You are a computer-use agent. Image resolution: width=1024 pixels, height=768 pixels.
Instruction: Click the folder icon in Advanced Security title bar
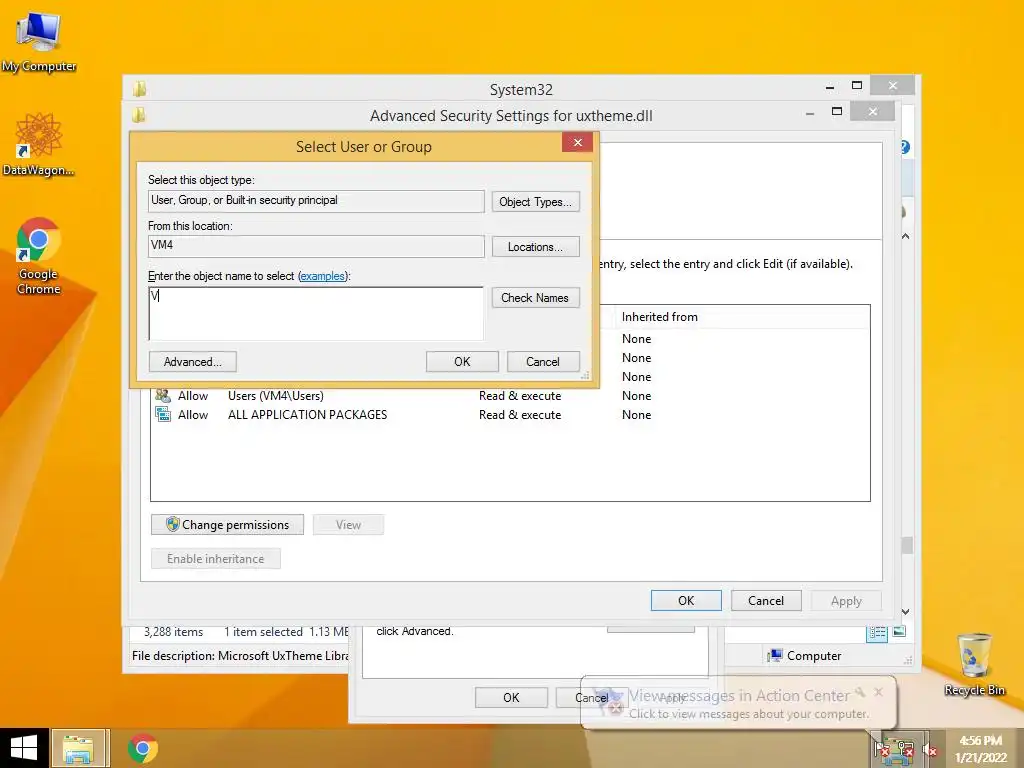pyautogui.click(x=139, y=116)
